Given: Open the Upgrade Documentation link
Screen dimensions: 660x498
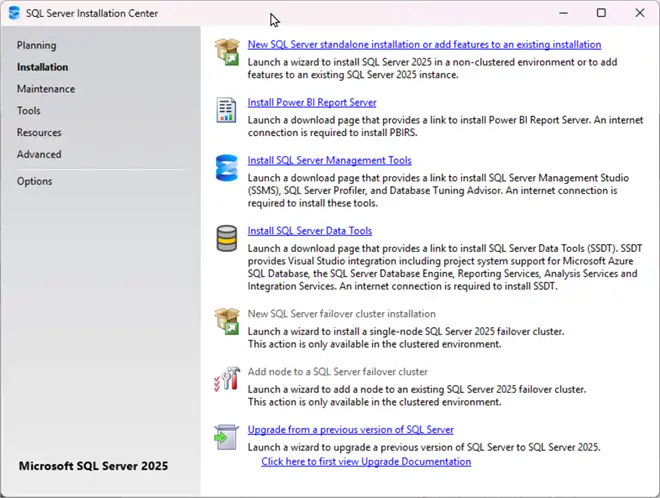Looking at the screenshot, I should (366, 462).
